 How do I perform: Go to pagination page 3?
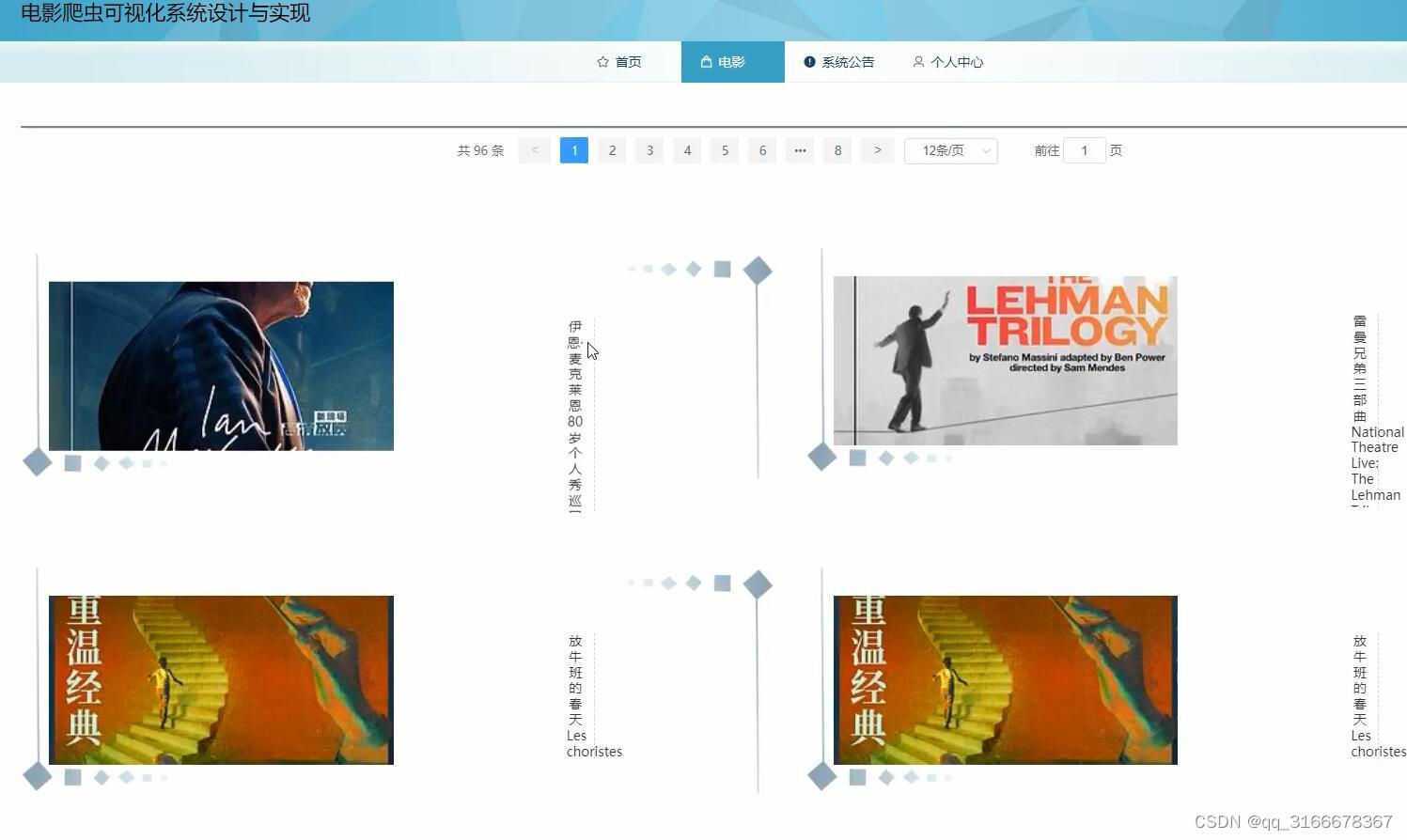(x=649, y=150)
